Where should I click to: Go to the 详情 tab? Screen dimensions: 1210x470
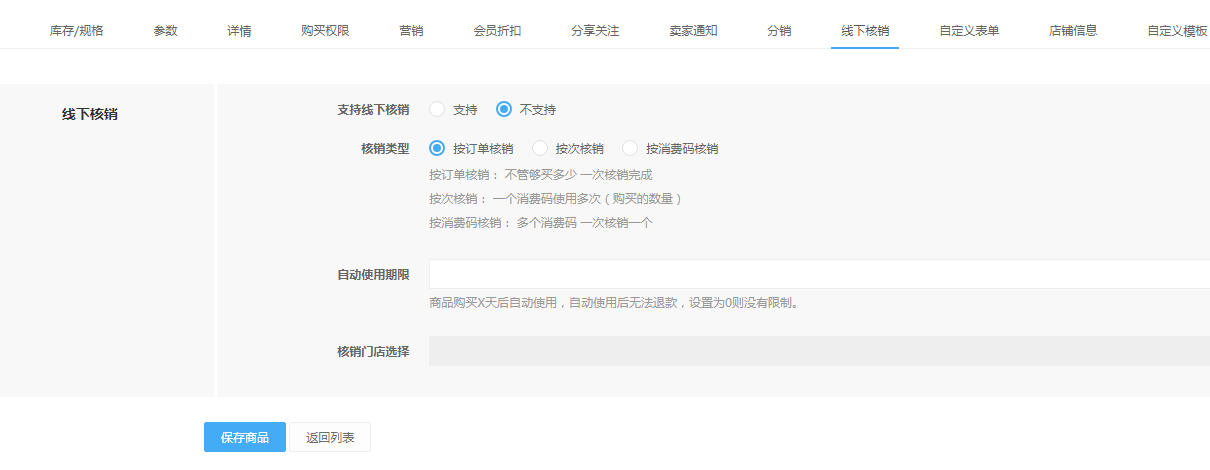(239, 31)
